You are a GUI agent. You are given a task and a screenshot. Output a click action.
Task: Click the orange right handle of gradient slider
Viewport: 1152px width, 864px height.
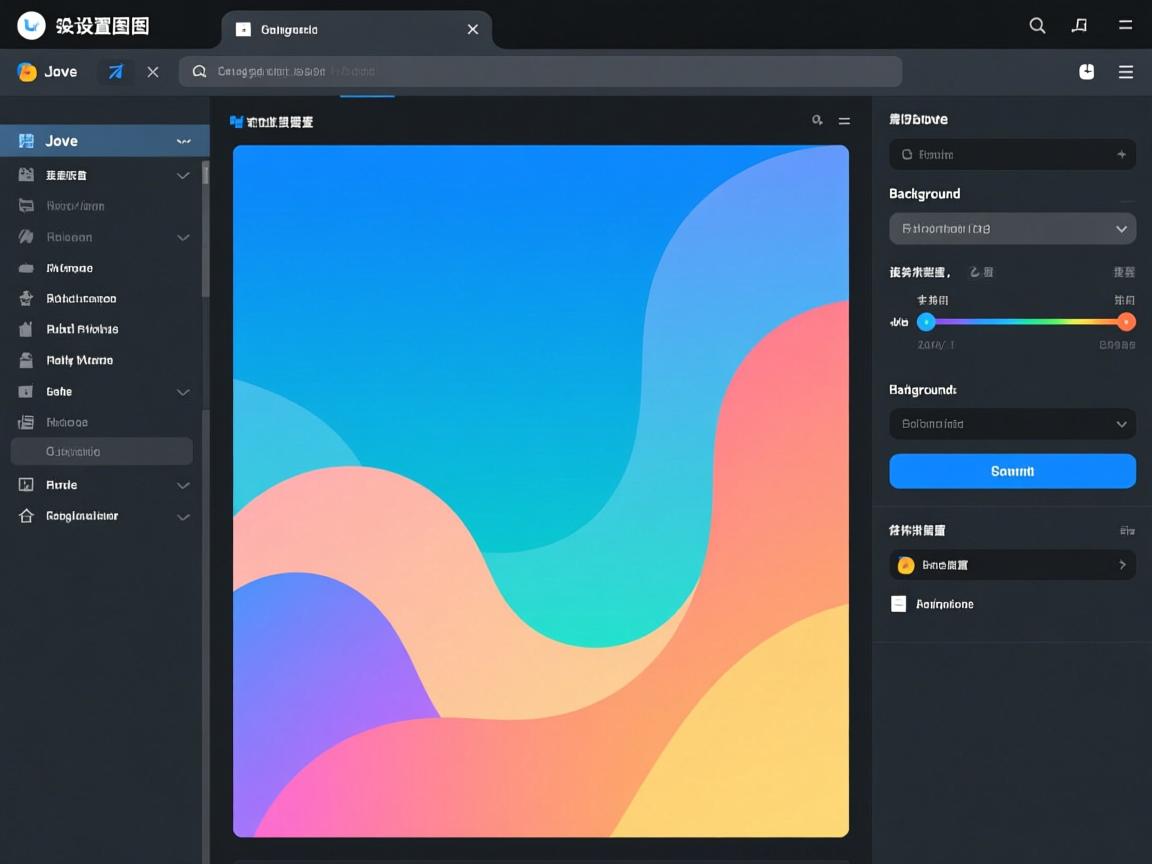pyautogui.click(x=1126, y=322)
